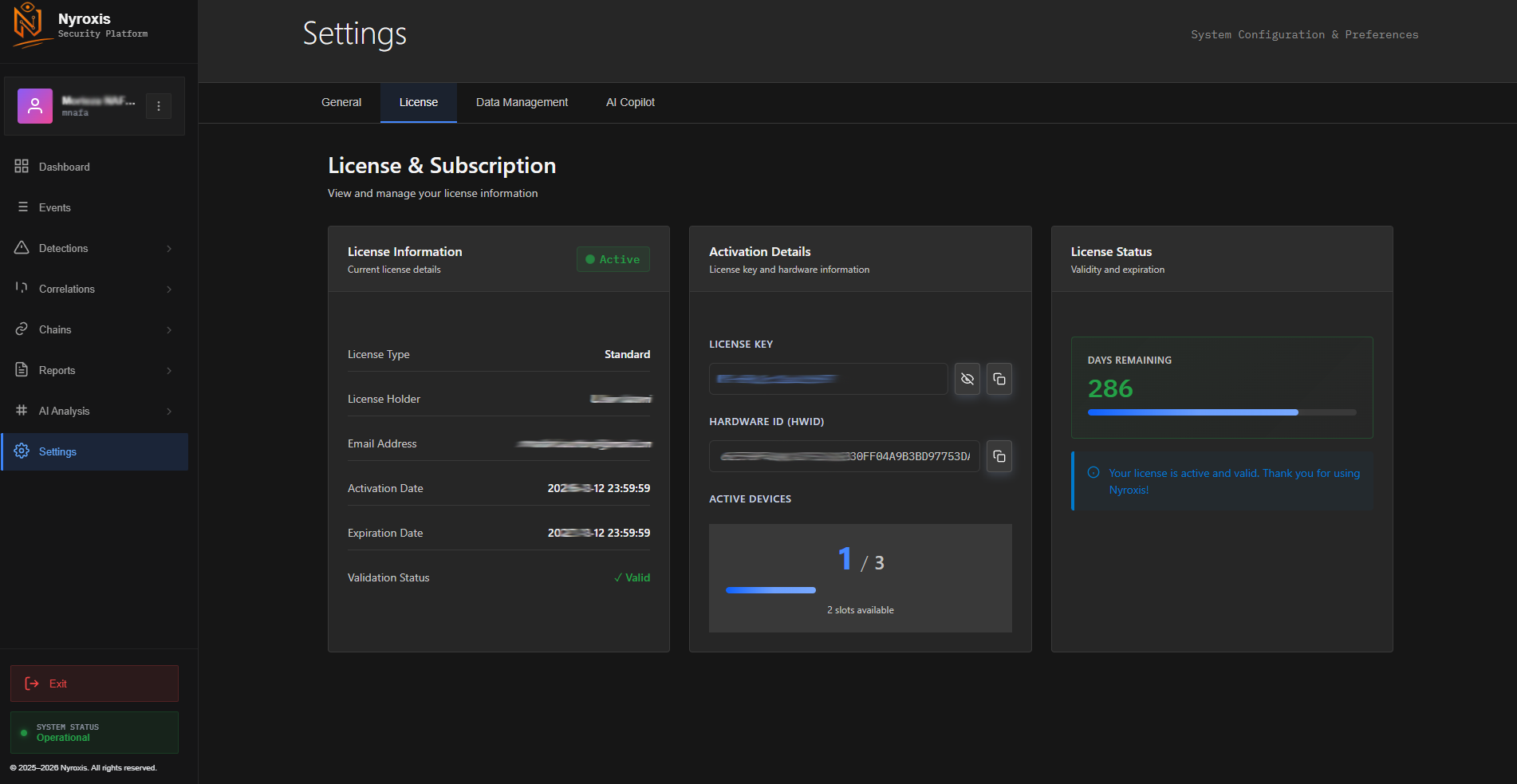1517x784 pixels.
Task: Click the Email Address value
Action: tap(584, 443)
